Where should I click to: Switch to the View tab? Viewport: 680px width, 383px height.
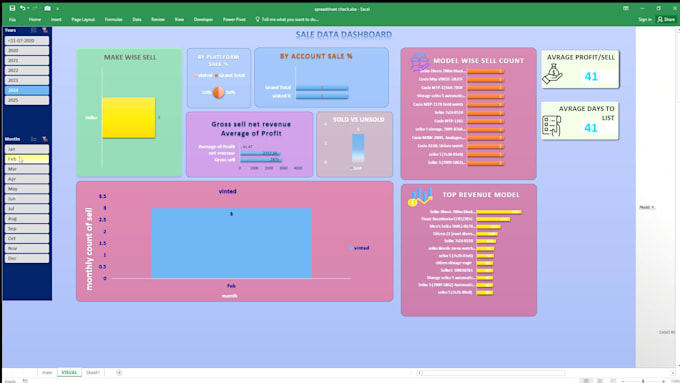[179, 20]
